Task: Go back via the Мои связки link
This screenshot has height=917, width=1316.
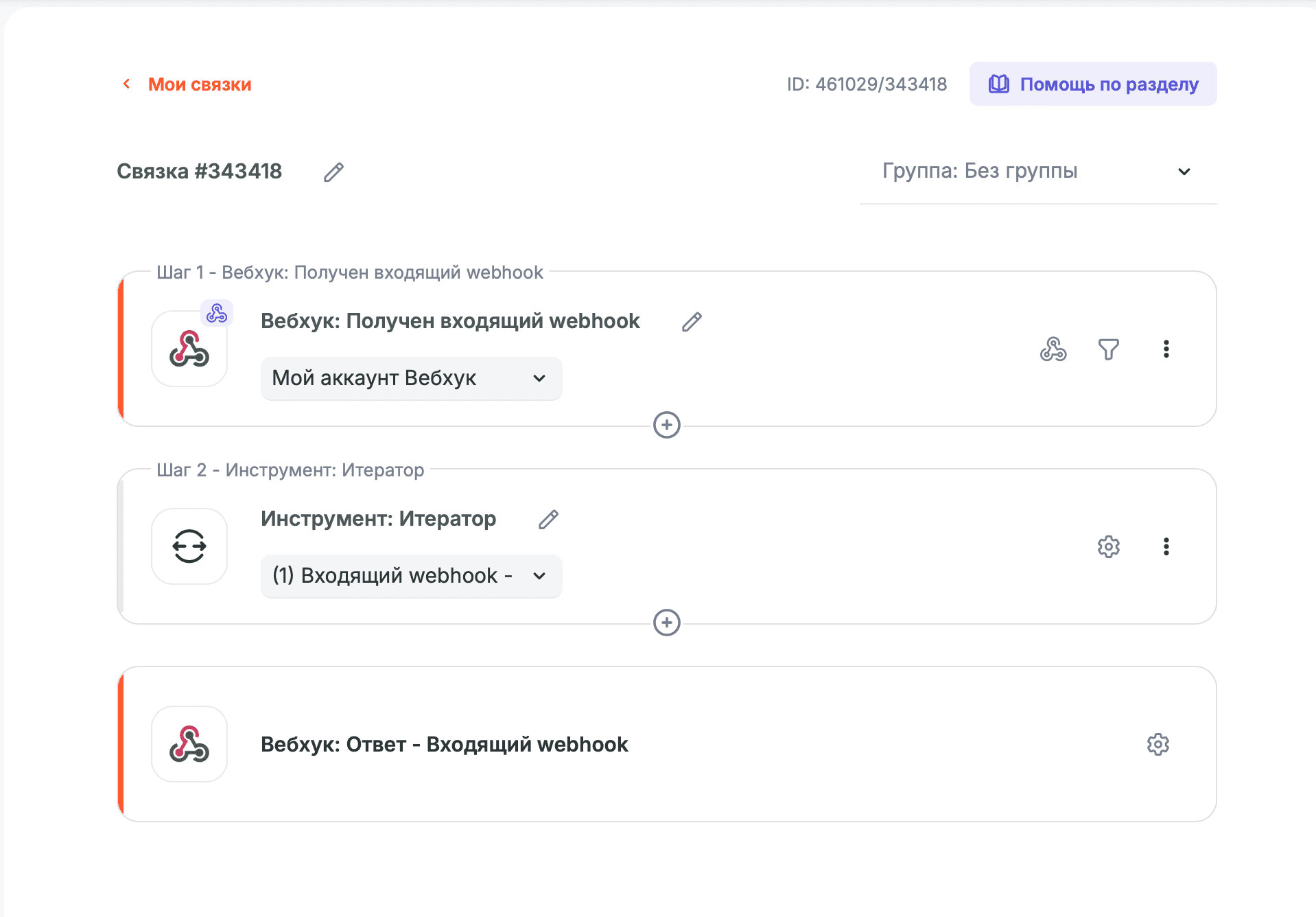Action: pyautogui.click(x=200, y=84)
